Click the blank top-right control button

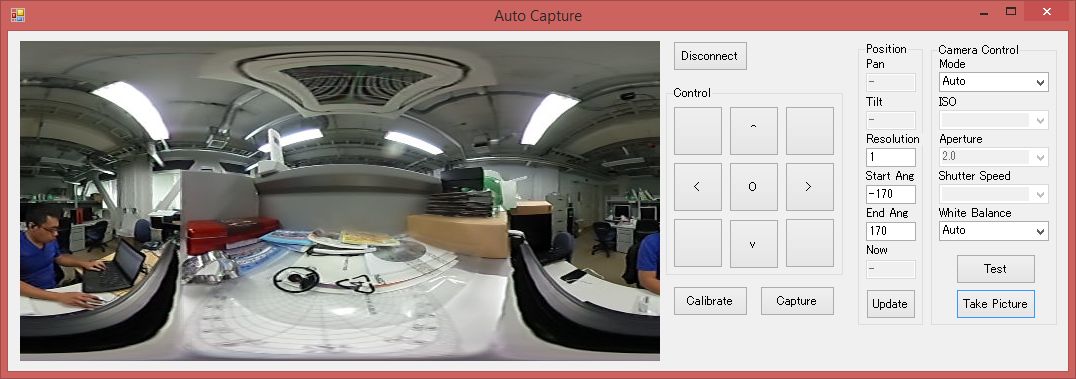pos(810,130)
